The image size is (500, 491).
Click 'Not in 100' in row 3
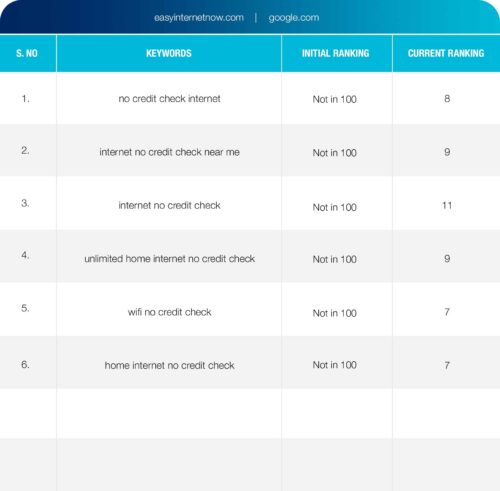coord(335,207)
